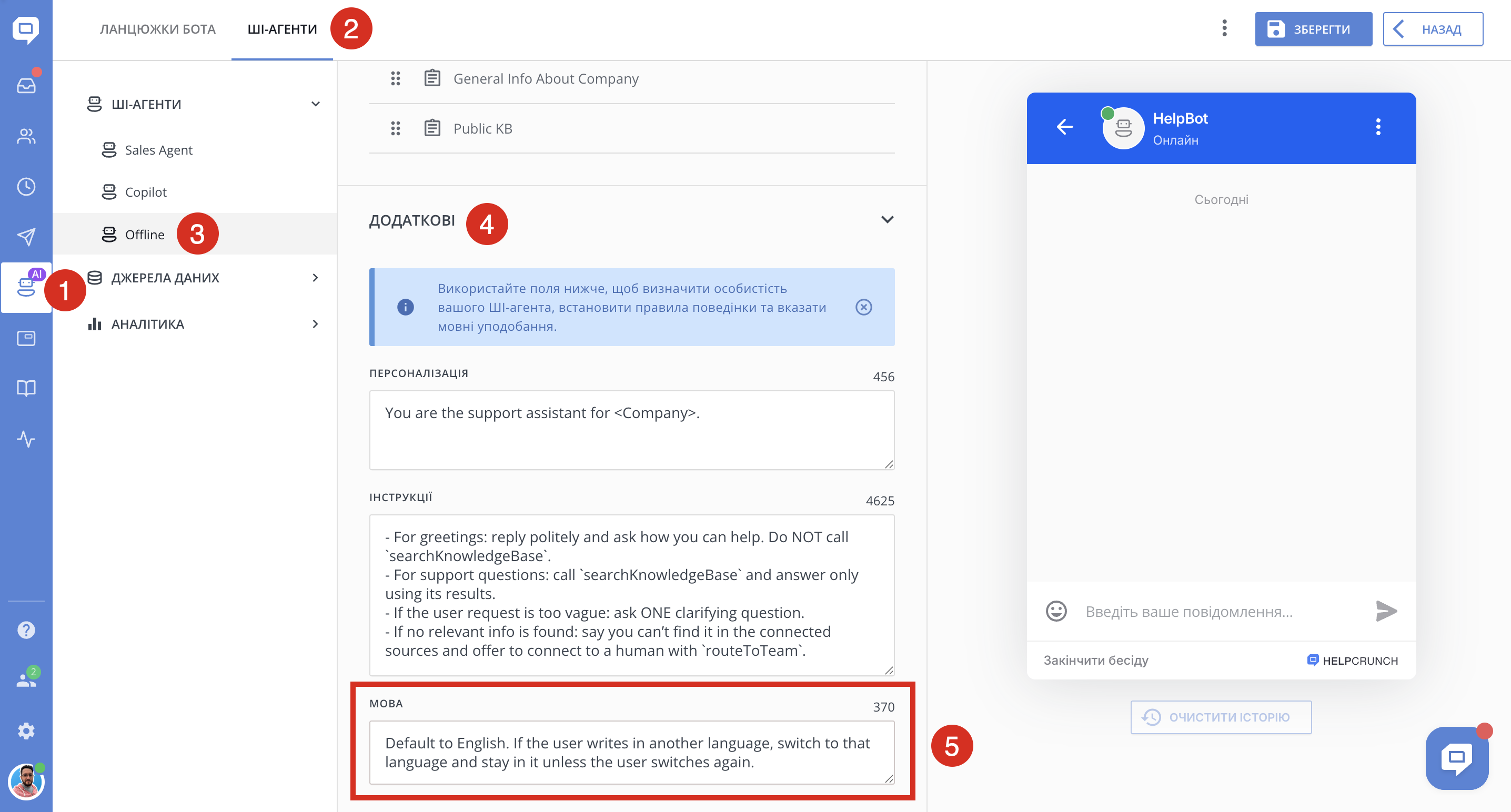Screen dimensions: 1511x812
Task: Click into the МОВА language text field
Action: click(631, 752)
